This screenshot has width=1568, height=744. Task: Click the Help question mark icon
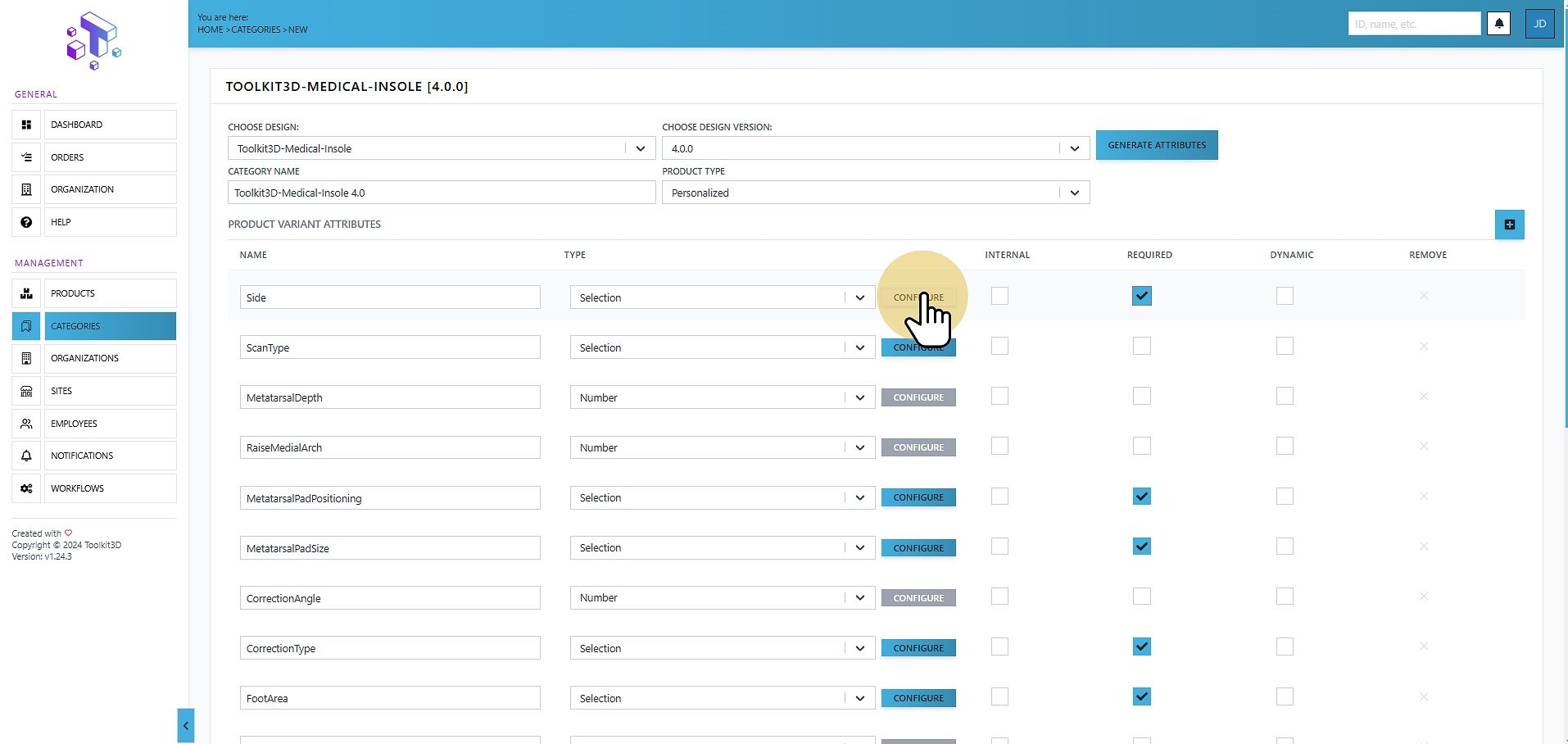point(26,222)
